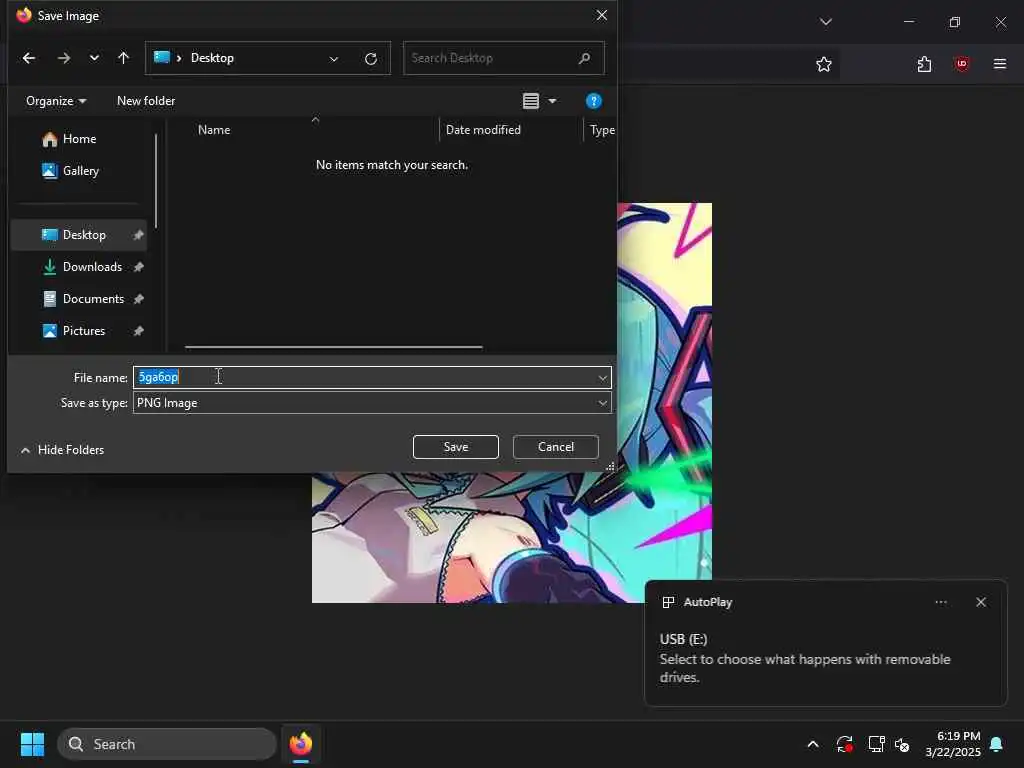This screenshot has width=1024, height=768.
Task: Open the help icon in dialog
Action: click(x=594, y=101)
